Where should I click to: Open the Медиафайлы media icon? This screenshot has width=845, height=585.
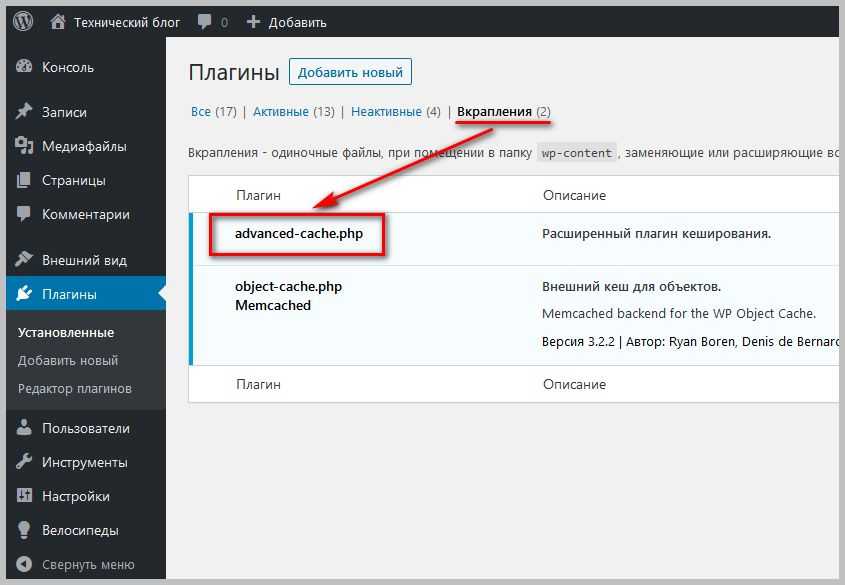[x=25, y=147]
